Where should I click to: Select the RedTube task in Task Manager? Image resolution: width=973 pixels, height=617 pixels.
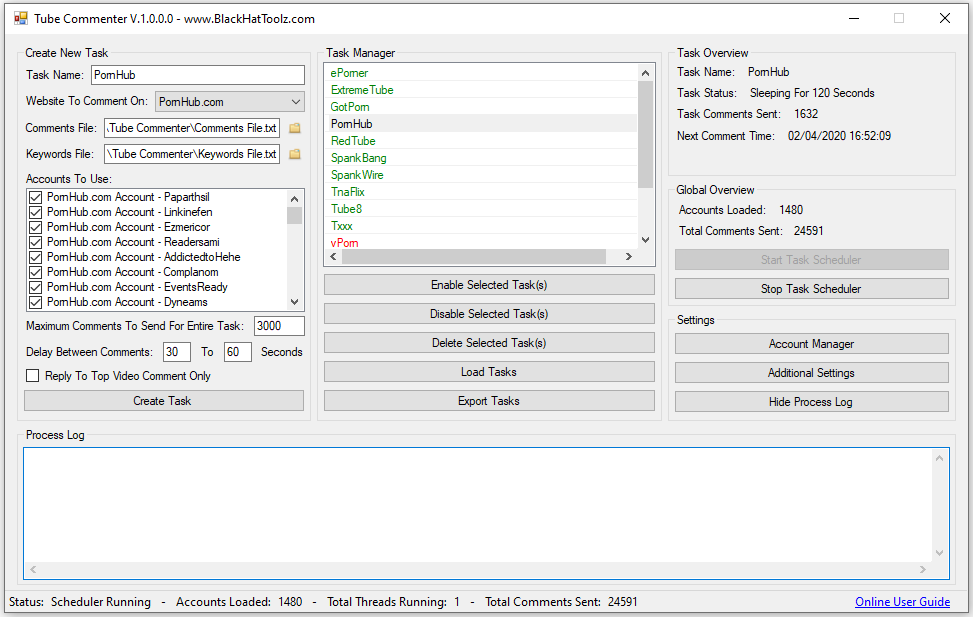(x=353, y=141)
